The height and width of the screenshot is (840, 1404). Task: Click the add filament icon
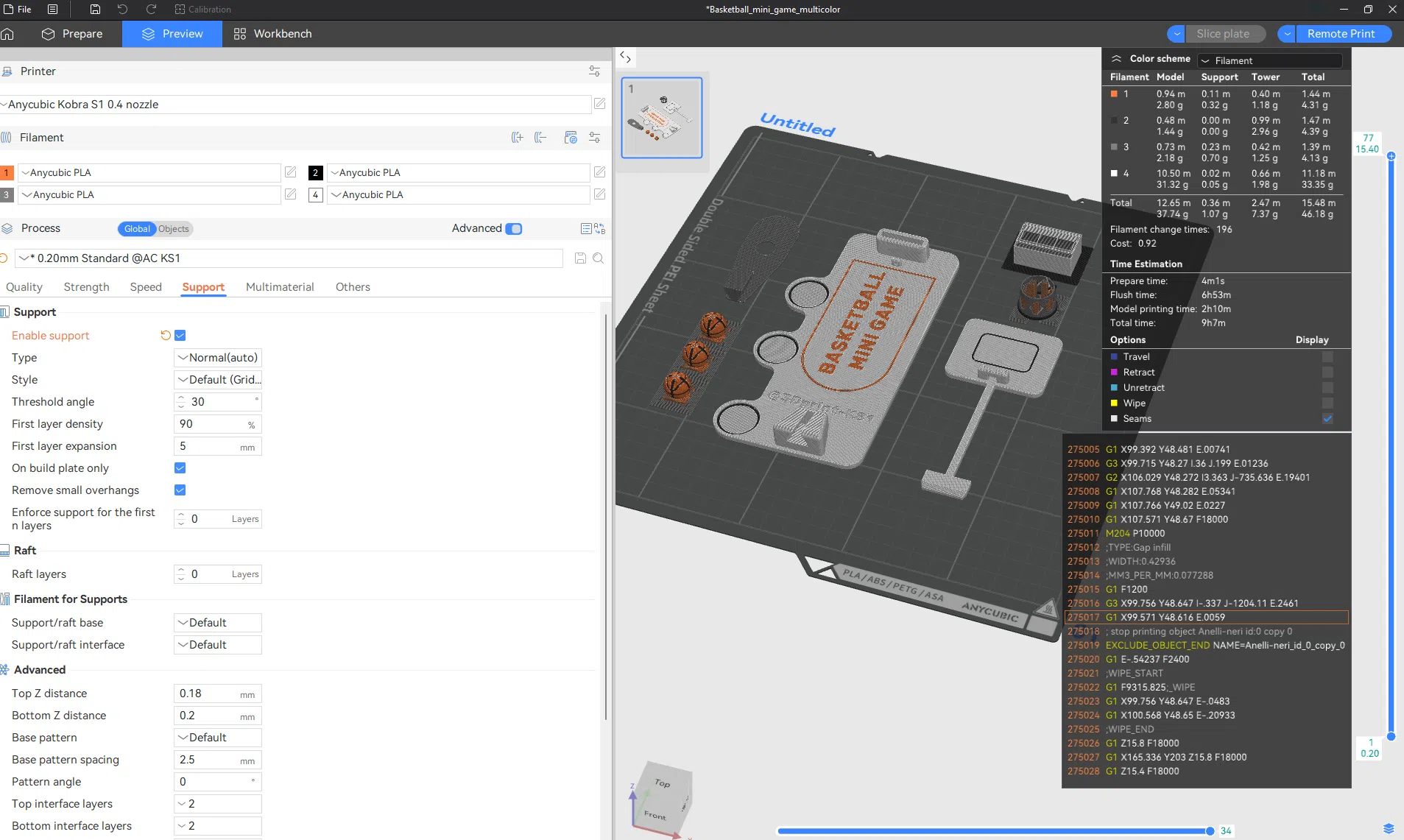click(x=518, y=138)
